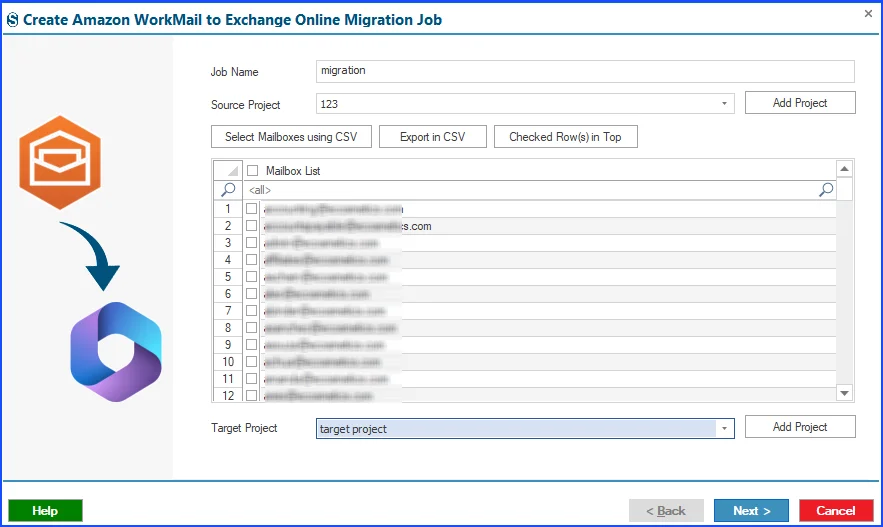Image resolution: width=883 pixels, height=527 pixels.
Task: Click the app logo in the title bar
Action: click(12, 20)
